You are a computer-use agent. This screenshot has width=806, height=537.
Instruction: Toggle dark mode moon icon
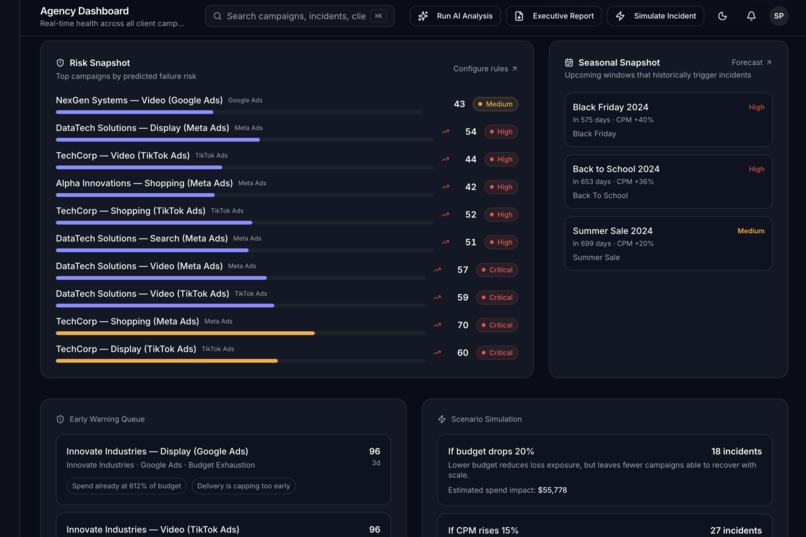pyautogui.click(x=722, y=16)
